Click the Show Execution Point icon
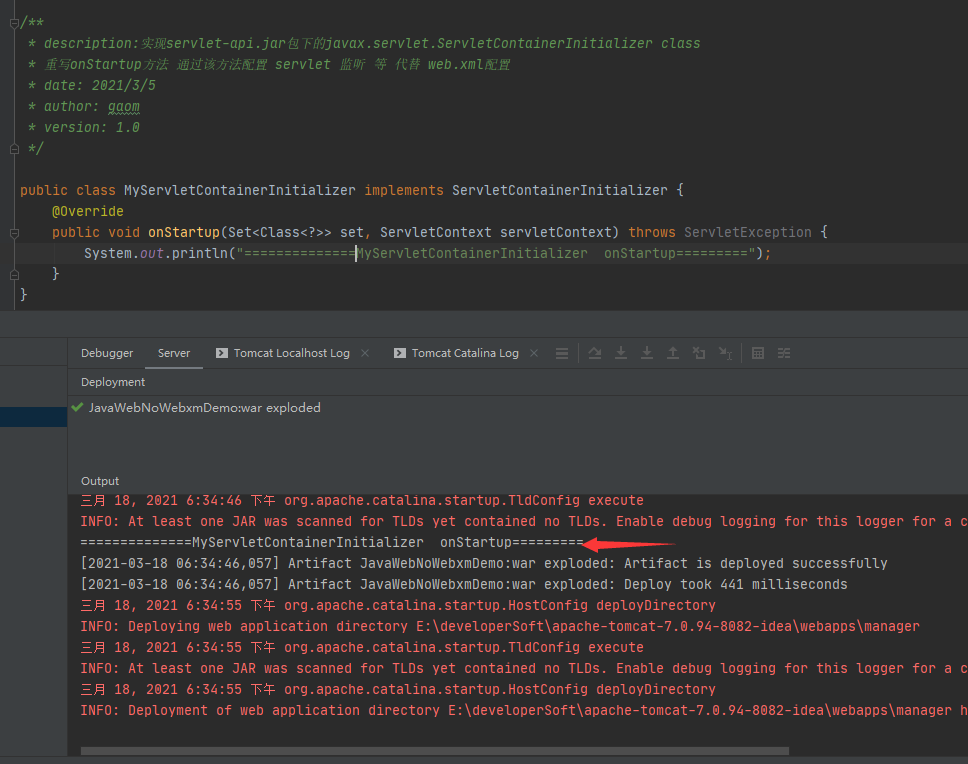This screenshot has height=764, width=968. click(562, 353)
